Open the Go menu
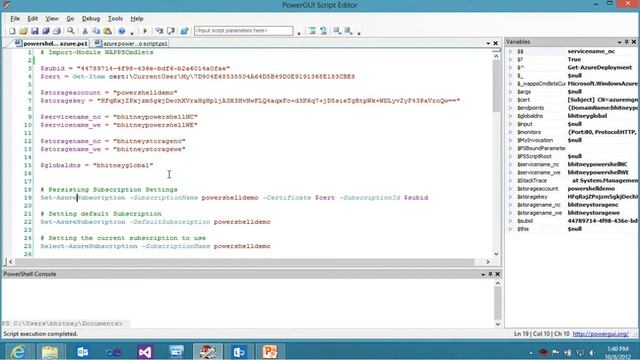The image size is (640, 360). 70,19
